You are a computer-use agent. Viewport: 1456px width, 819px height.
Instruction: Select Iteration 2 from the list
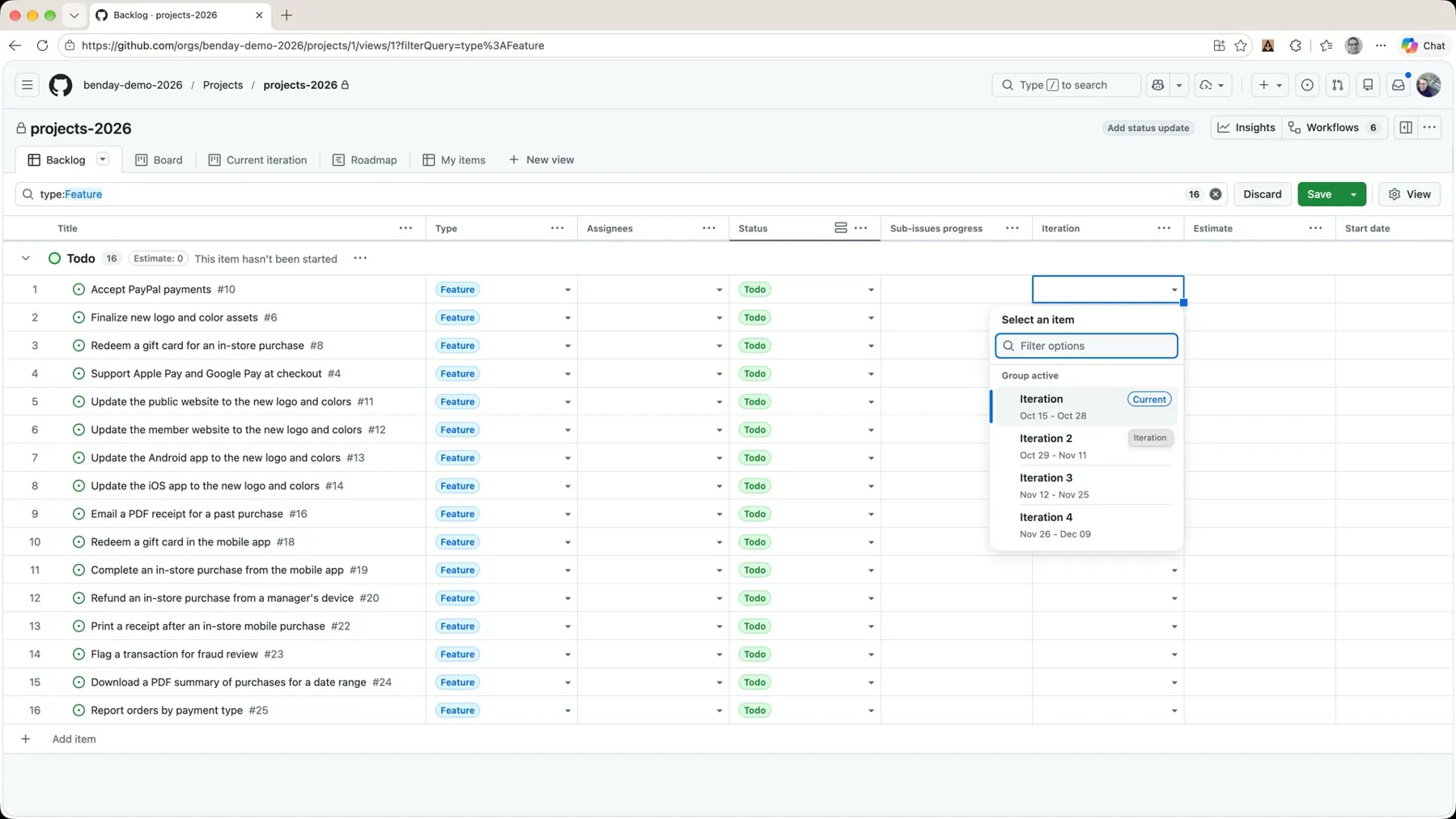[x=1086, y=446]
